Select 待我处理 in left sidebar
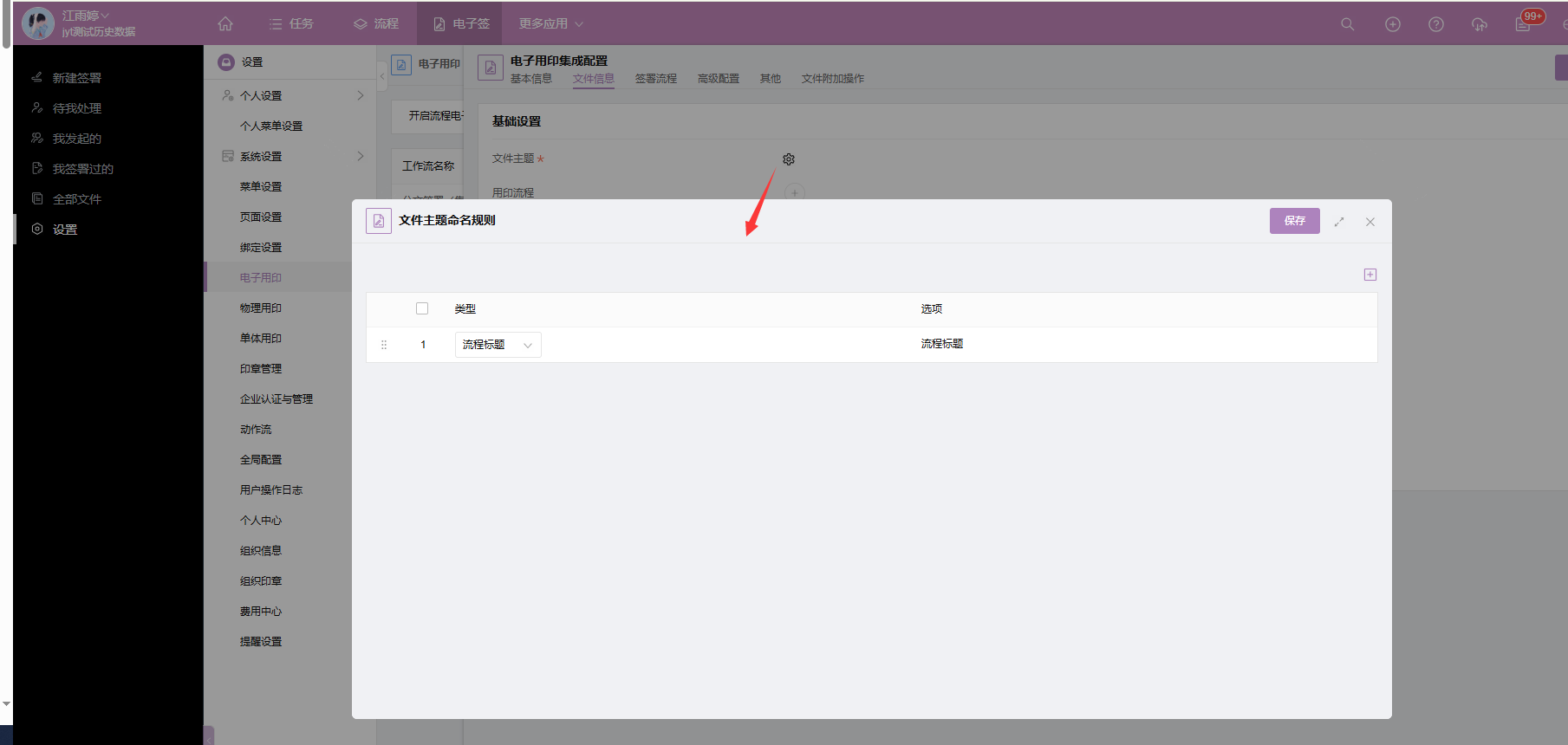The image size is (1568, 745). point(77,108)
